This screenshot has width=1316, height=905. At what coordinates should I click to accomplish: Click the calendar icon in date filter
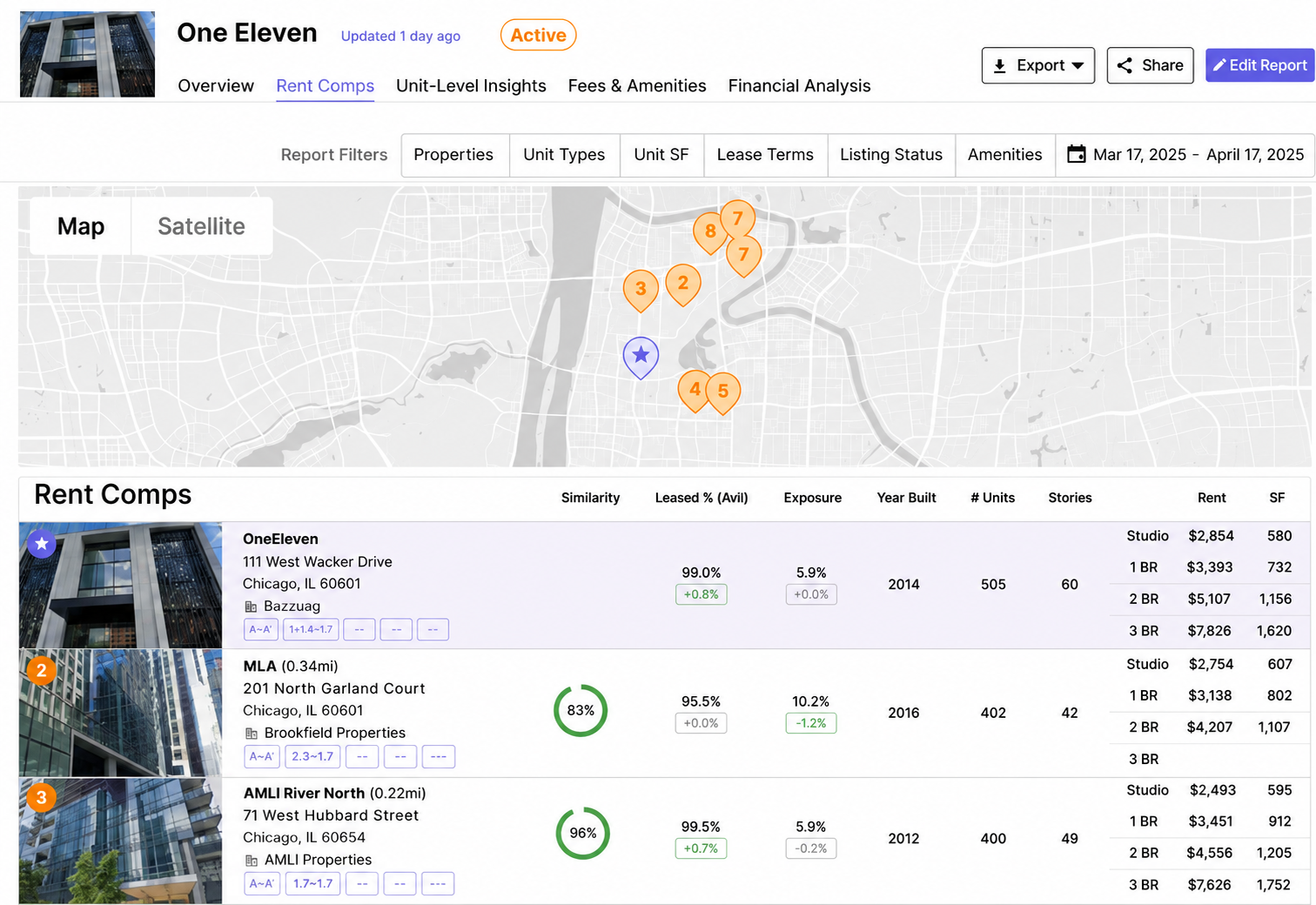tap(1077, 154)
